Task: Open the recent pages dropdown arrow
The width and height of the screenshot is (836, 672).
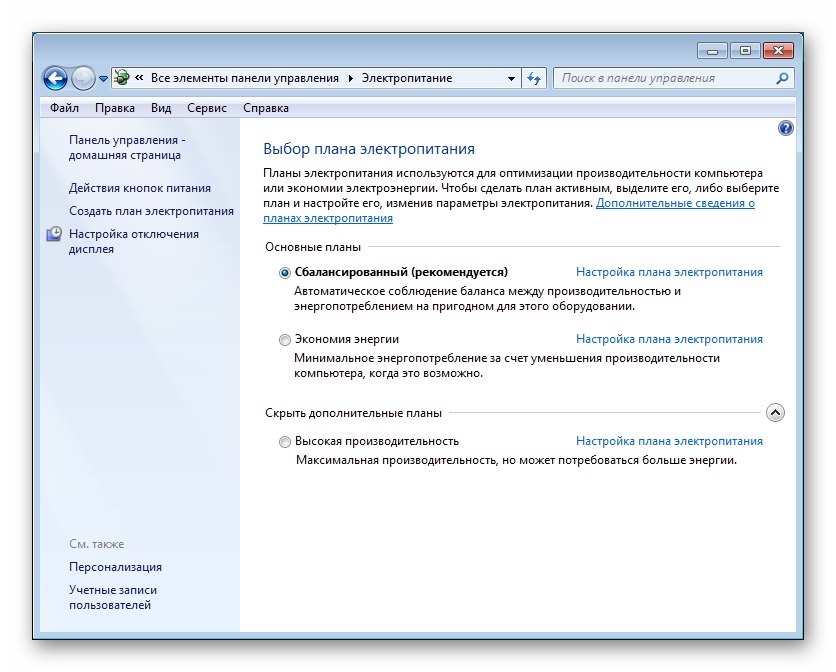Action: point(103,79)
